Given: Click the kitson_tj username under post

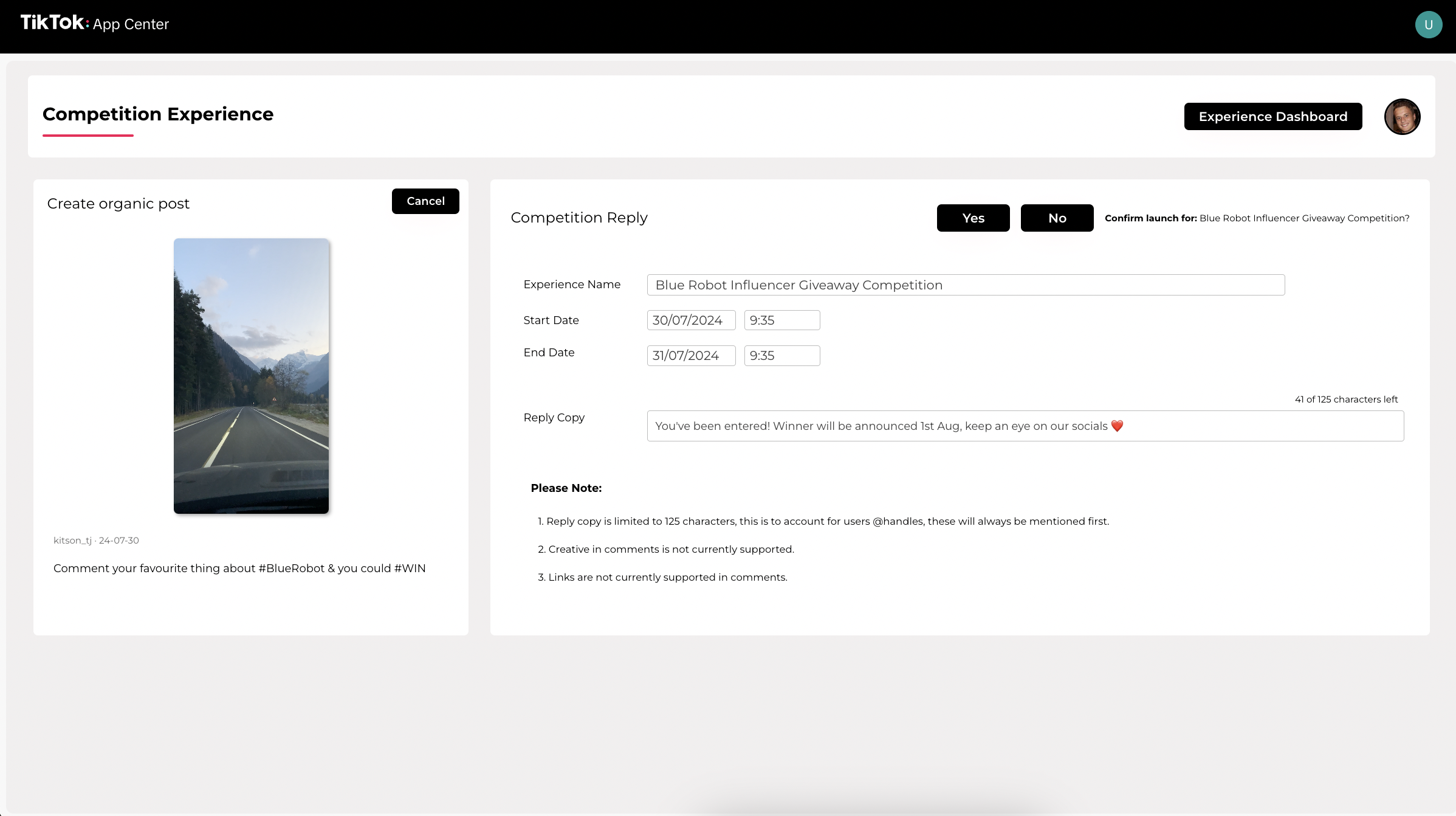Looking at the screenshot, I should point(72,541).
